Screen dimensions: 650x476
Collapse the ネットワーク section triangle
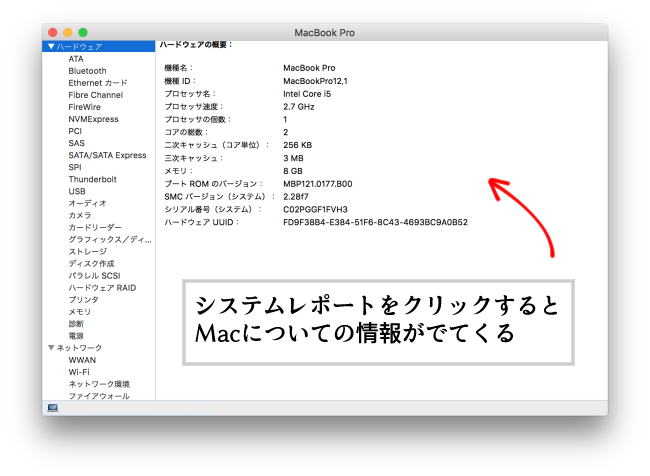51,347
